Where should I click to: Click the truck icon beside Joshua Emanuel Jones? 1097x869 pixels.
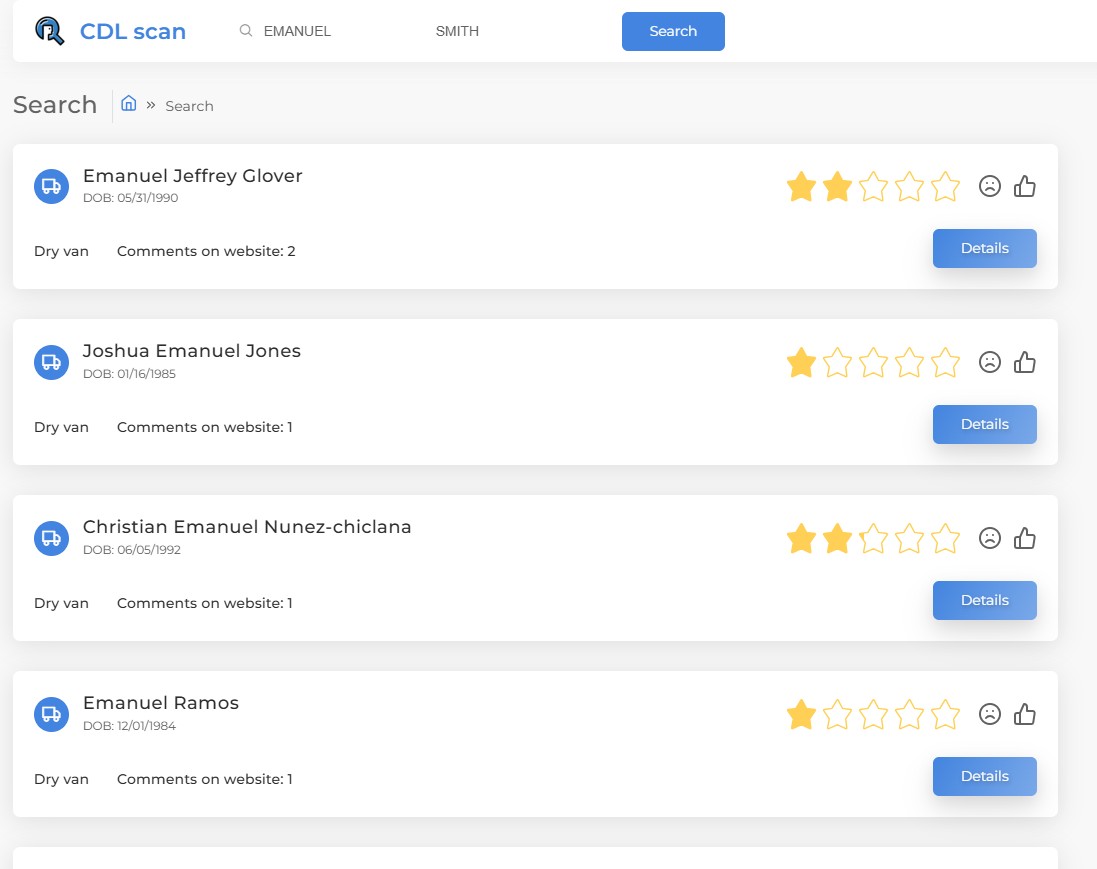coord(51,362)
